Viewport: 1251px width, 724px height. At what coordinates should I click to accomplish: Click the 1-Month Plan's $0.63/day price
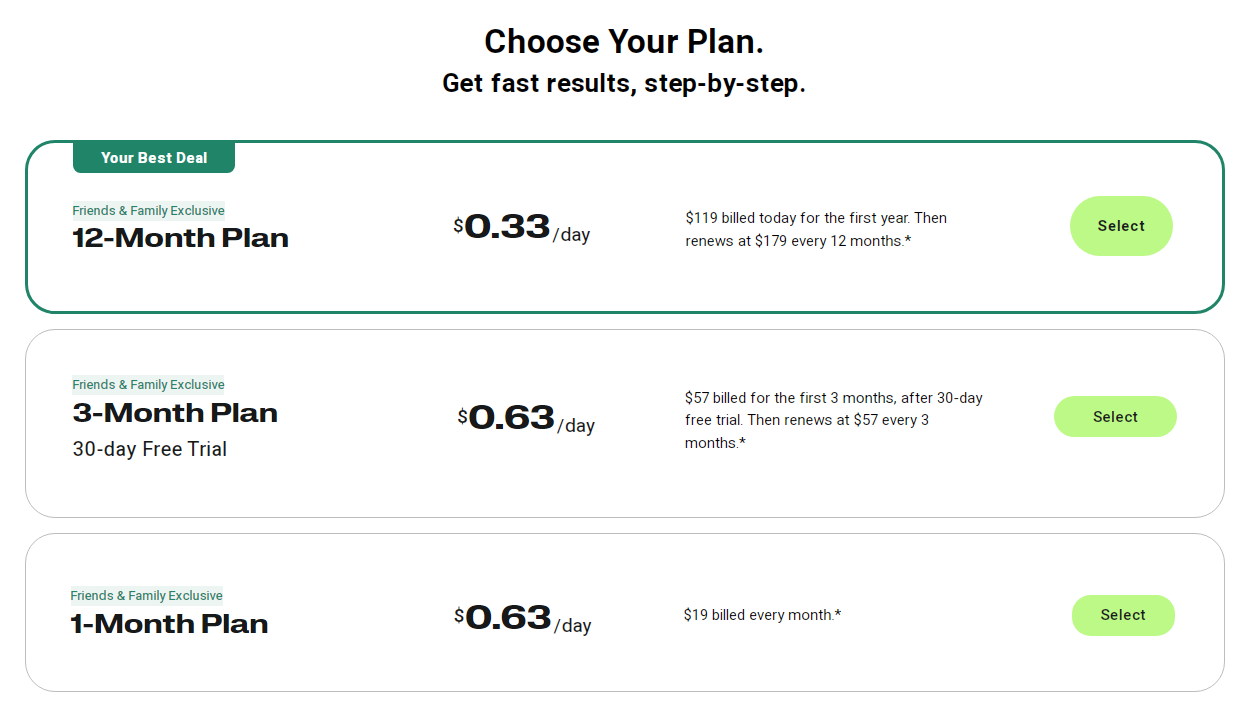click(522, 618)
